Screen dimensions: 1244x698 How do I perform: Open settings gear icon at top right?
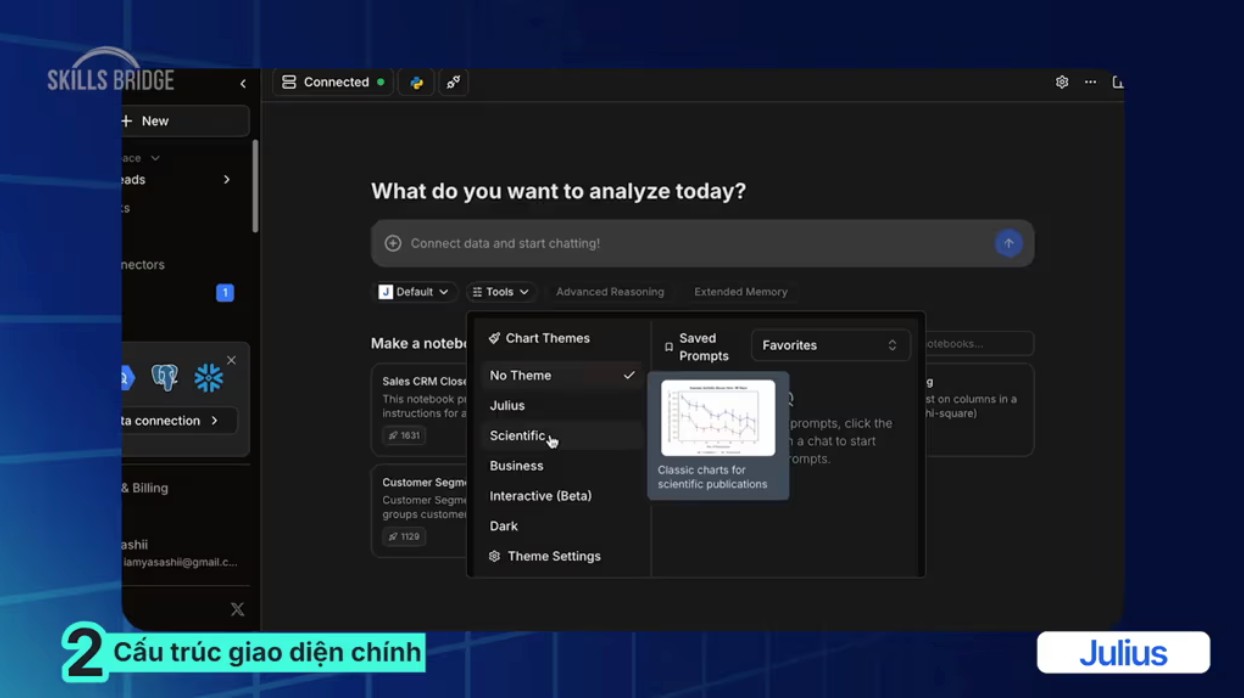click(x=1062, y=83)
